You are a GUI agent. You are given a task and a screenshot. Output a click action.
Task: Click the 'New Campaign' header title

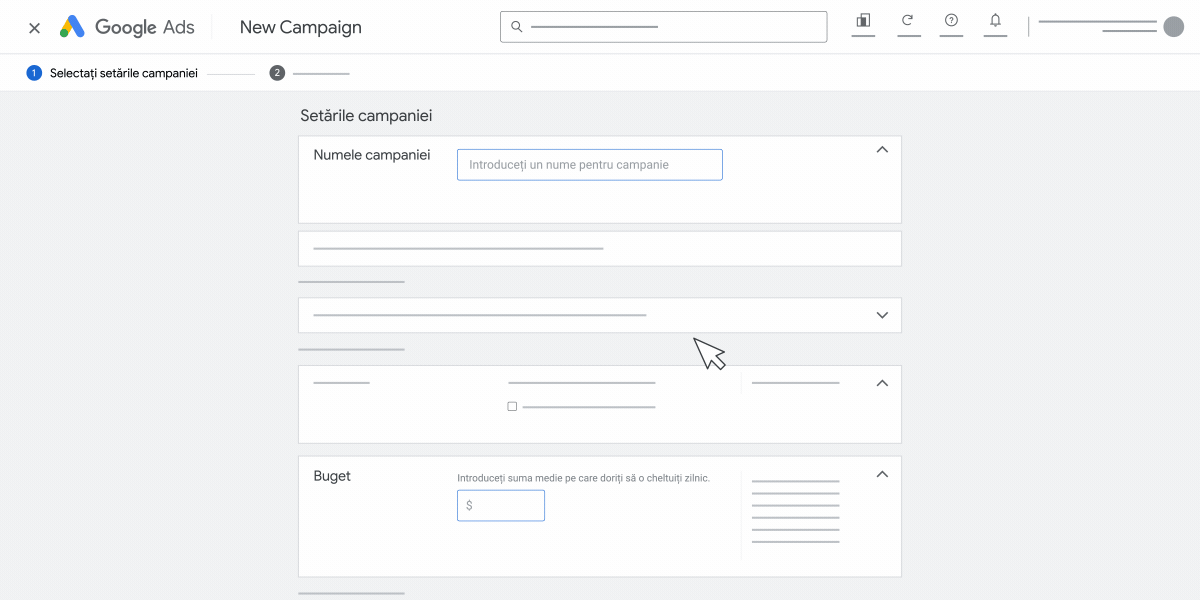[x=300, y=27]
